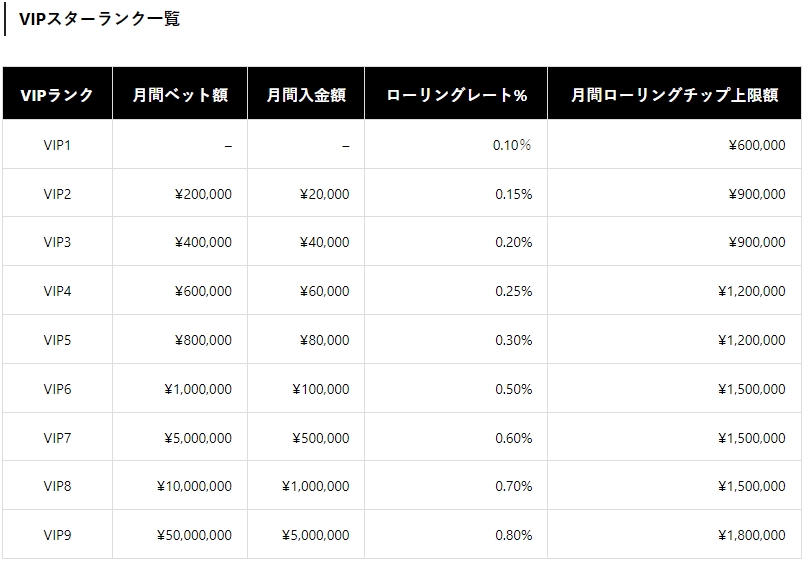Select the ¥10,000,000 bet cell for VIP8
This screenshot has height=561, width=803.
pyautogui.click(x=180, y=486)
